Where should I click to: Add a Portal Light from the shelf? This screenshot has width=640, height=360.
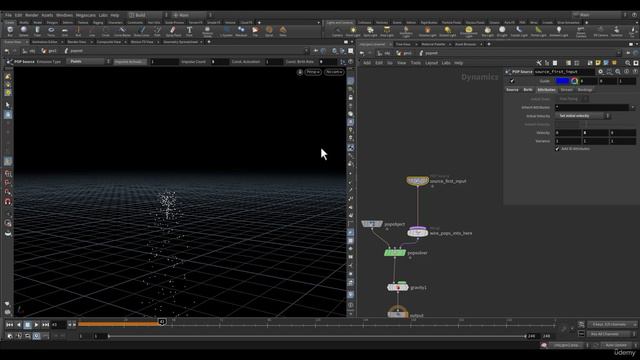pos(538,31)
